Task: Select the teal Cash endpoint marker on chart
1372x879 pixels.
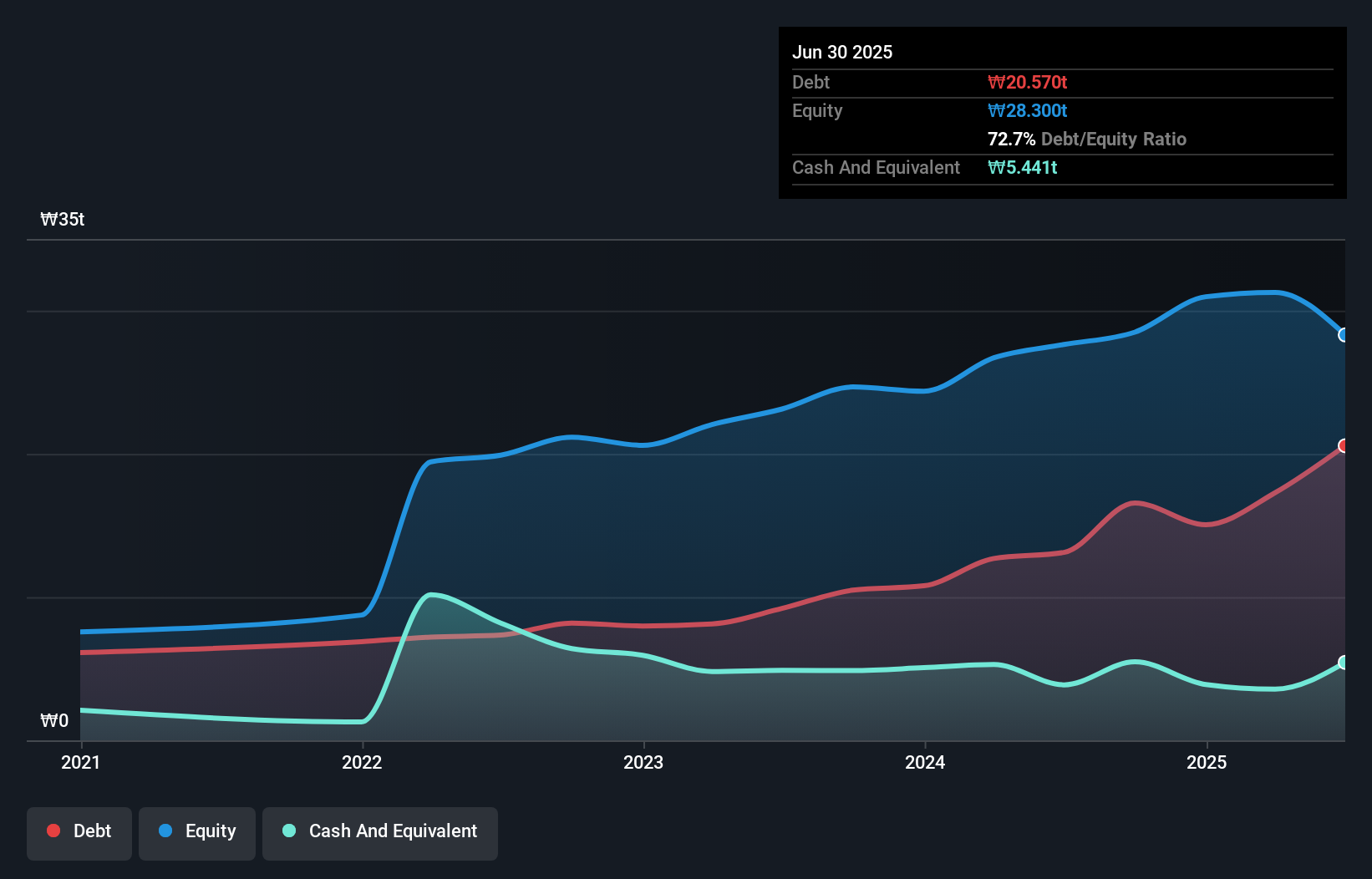Action: pos(1344,664)
